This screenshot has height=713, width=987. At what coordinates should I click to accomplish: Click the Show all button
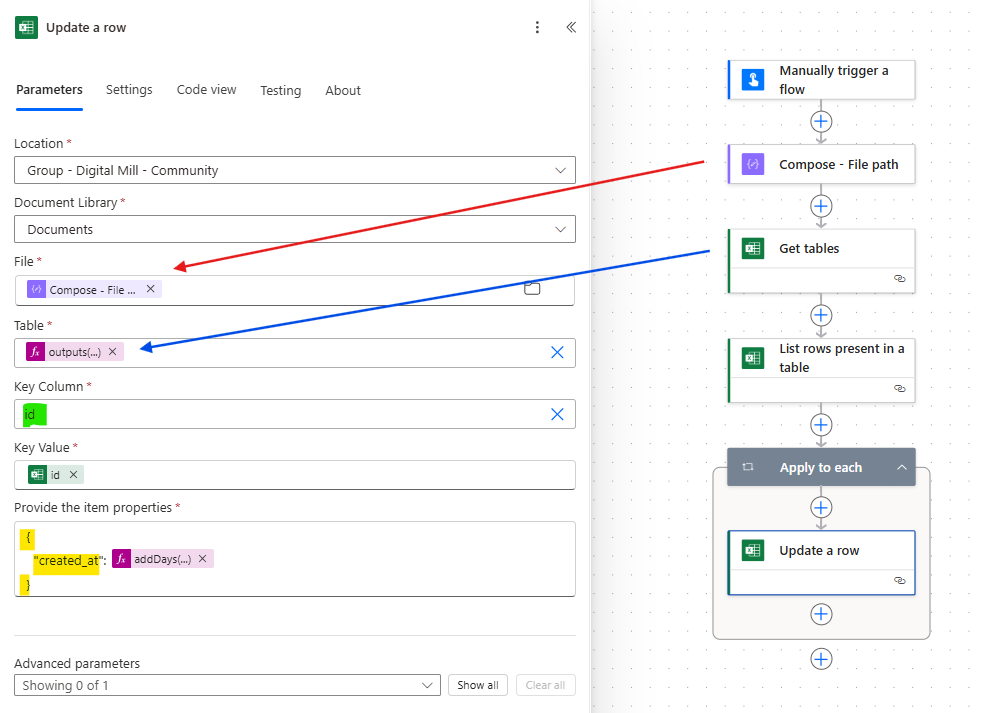477,685
